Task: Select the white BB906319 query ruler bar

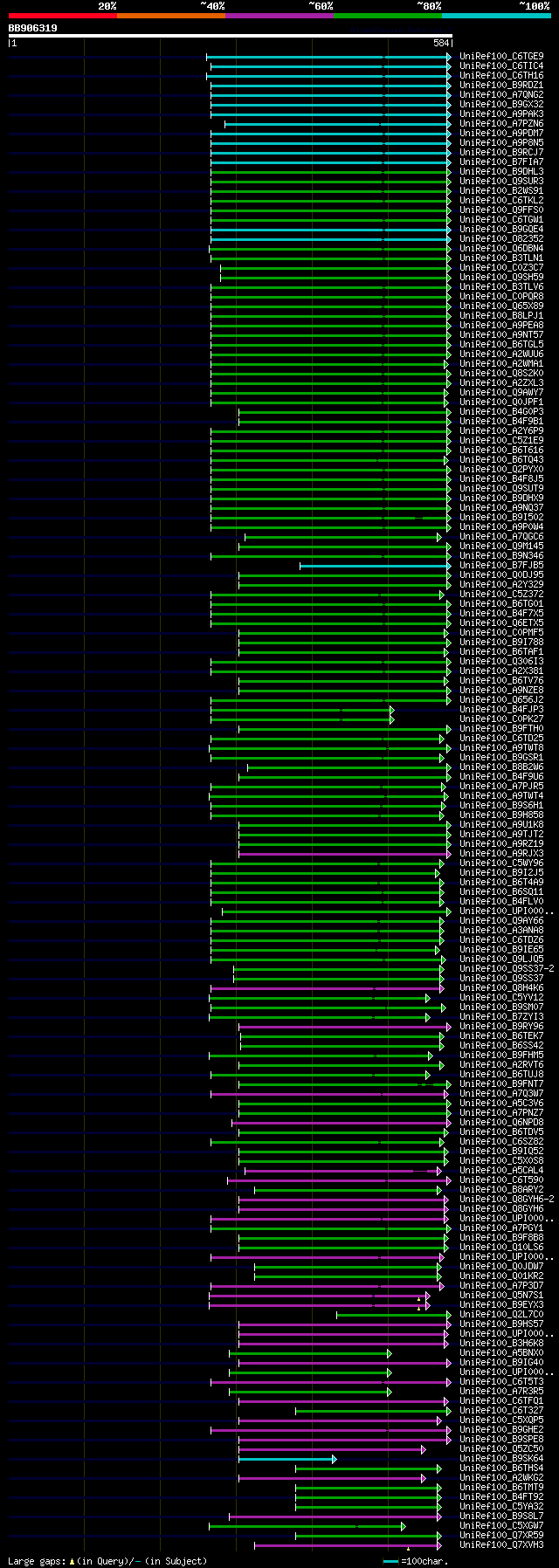Action: 230,36
